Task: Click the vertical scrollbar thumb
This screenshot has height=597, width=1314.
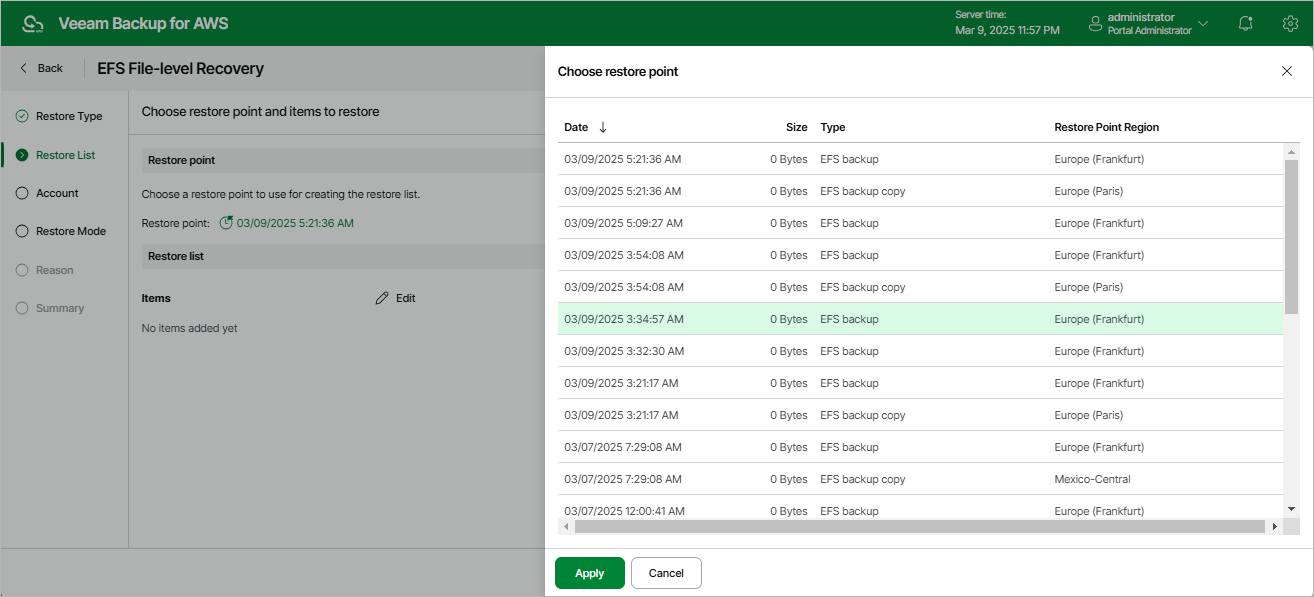Action: [1291, 236]
